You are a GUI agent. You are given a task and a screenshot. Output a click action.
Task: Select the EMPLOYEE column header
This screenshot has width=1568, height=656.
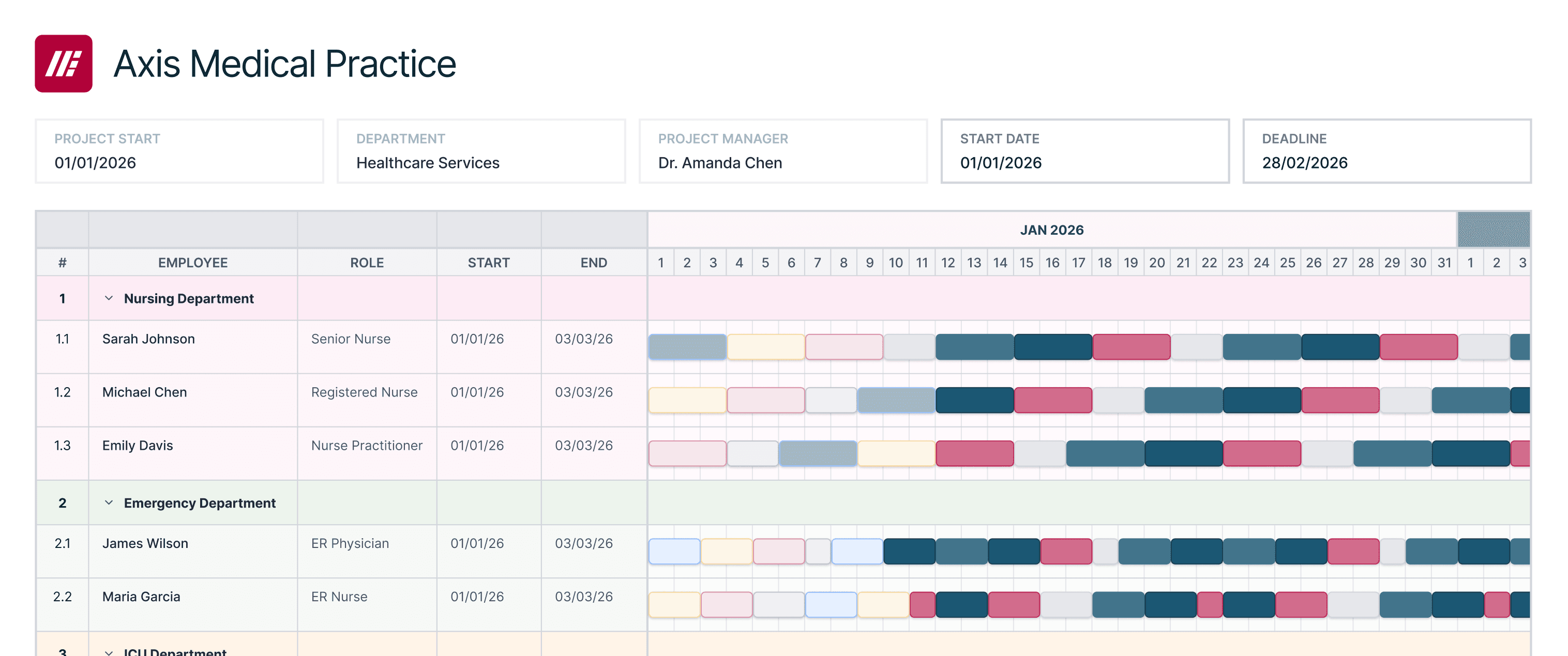193,262
